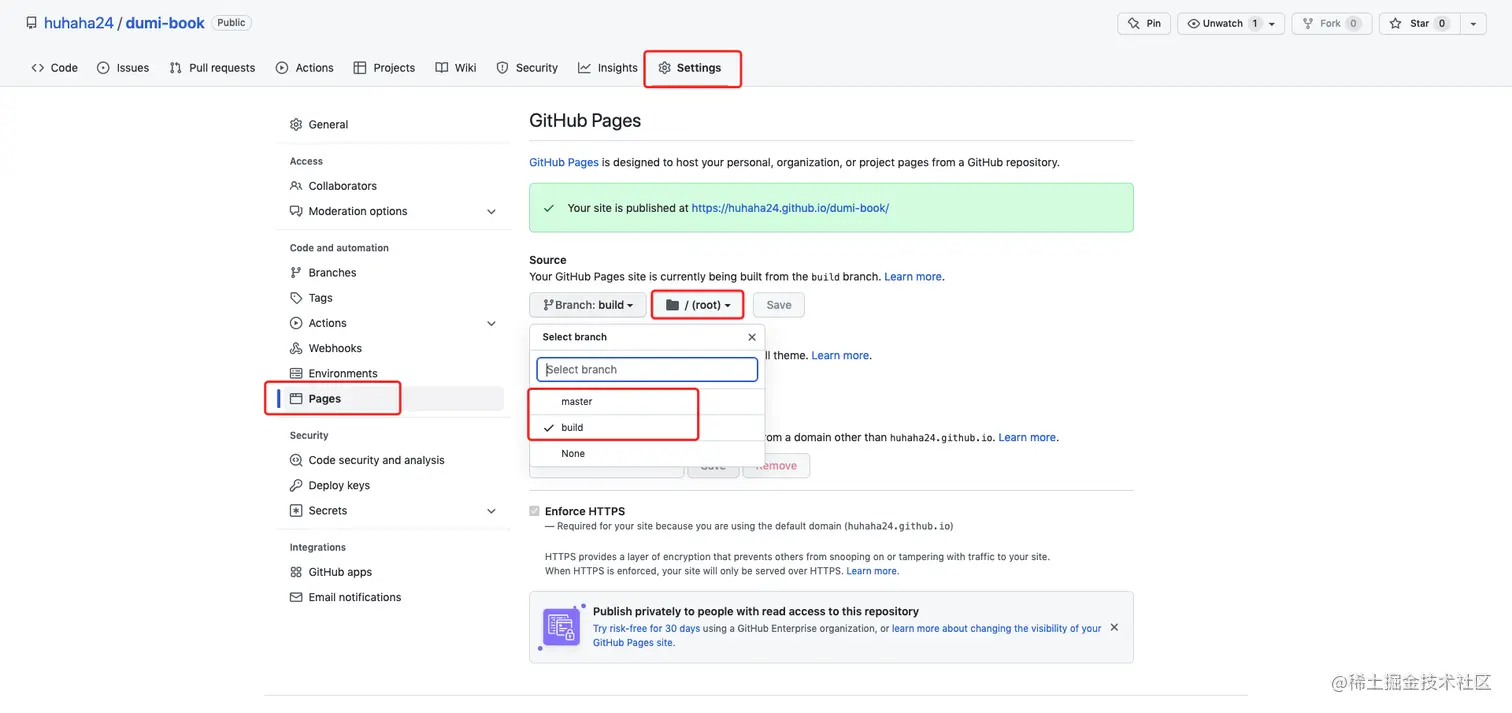Click the GitHub apps grid icon
The height and width of the screenshot is (713, 1512).
click(x=296, y=572)
